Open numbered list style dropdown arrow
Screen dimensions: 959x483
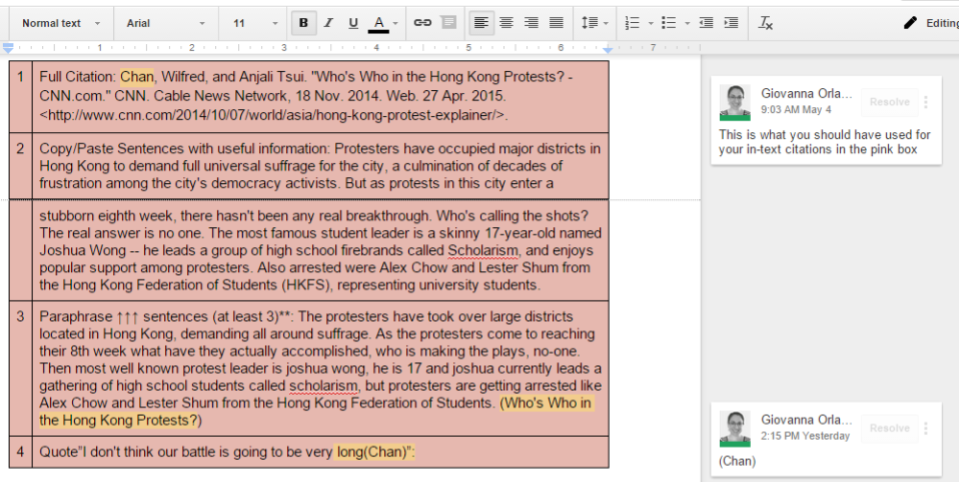(651, 24)
